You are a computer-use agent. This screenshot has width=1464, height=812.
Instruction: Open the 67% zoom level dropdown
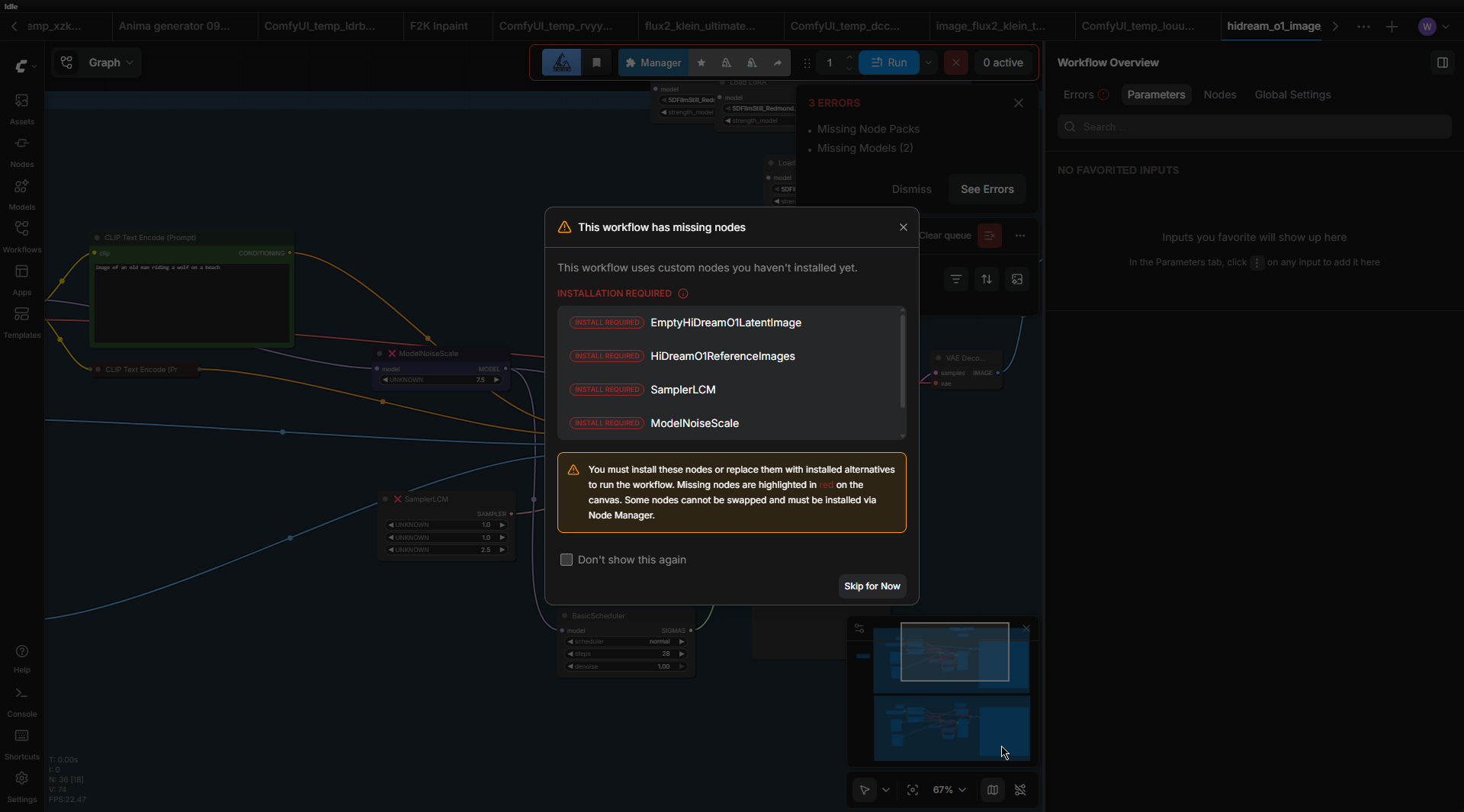click(949, 790)
